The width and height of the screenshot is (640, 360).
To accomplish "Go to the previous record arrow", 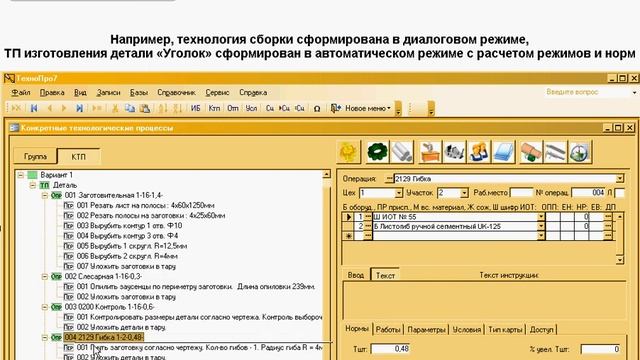I will (50, 108).
